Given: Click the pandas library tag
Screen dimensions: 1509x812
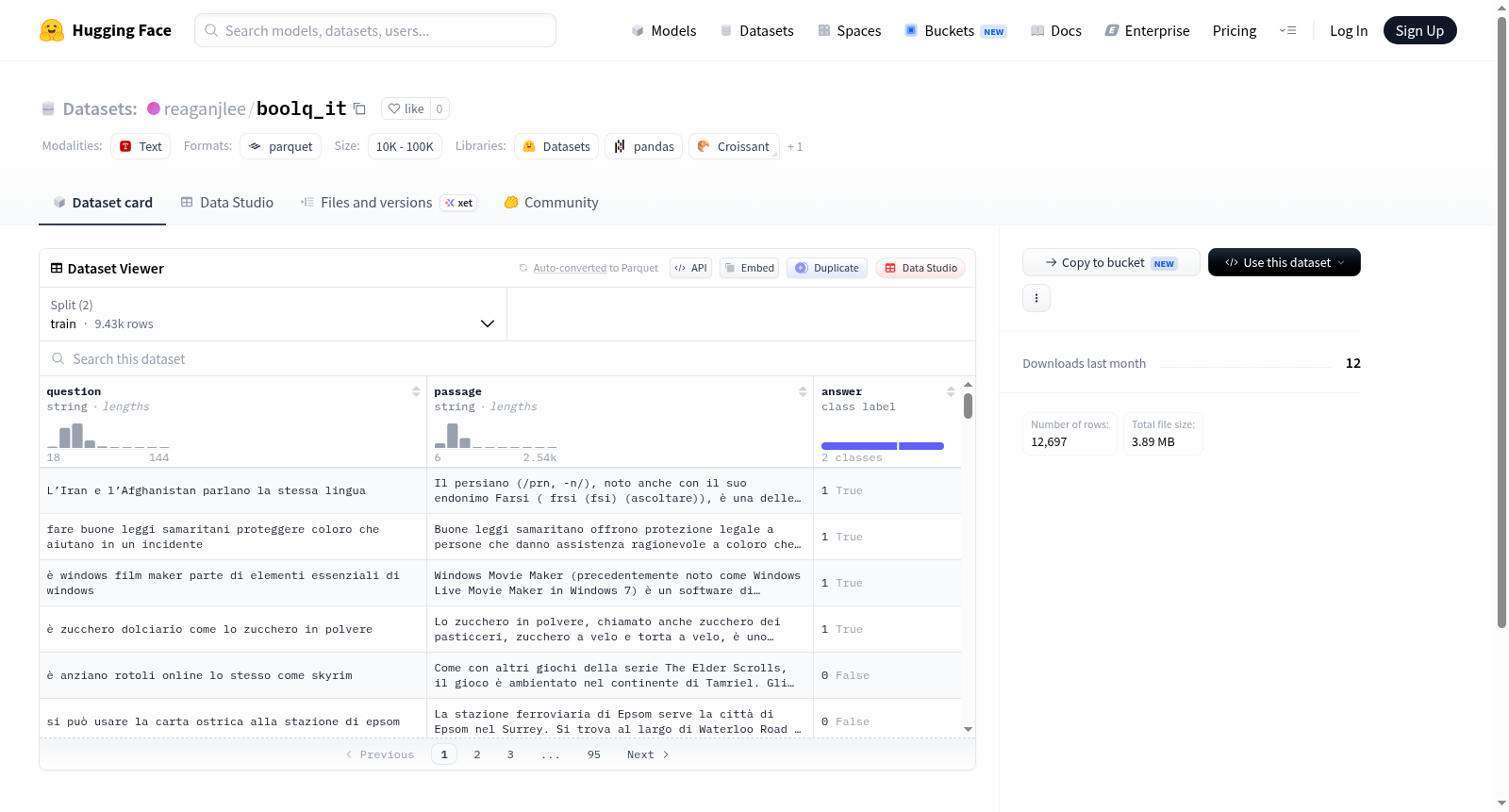Looking at the screenshot, I should [644, 146].
